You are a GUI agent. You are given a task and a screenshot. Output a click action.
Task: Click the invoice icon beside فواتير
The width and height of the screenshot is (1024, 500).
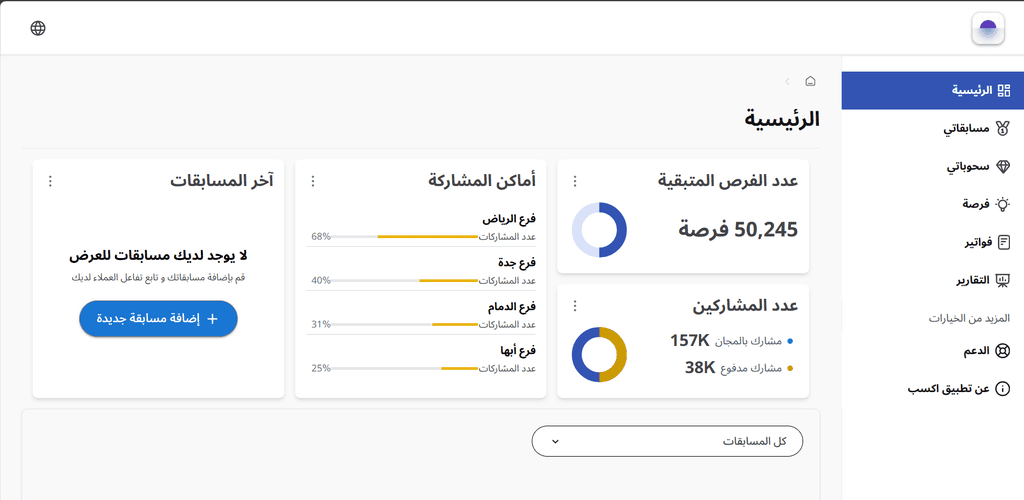click(x=1004, y=241)
